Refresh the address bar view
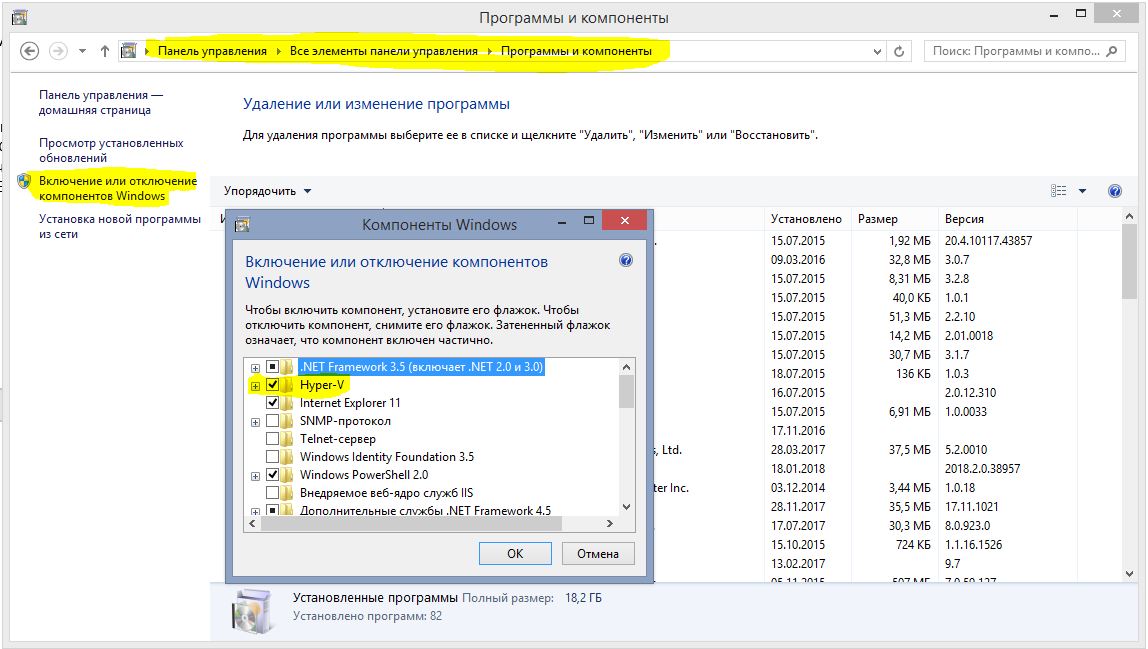Image resolution: width=1148 pixels, height=649 pixels. point(899,51)
